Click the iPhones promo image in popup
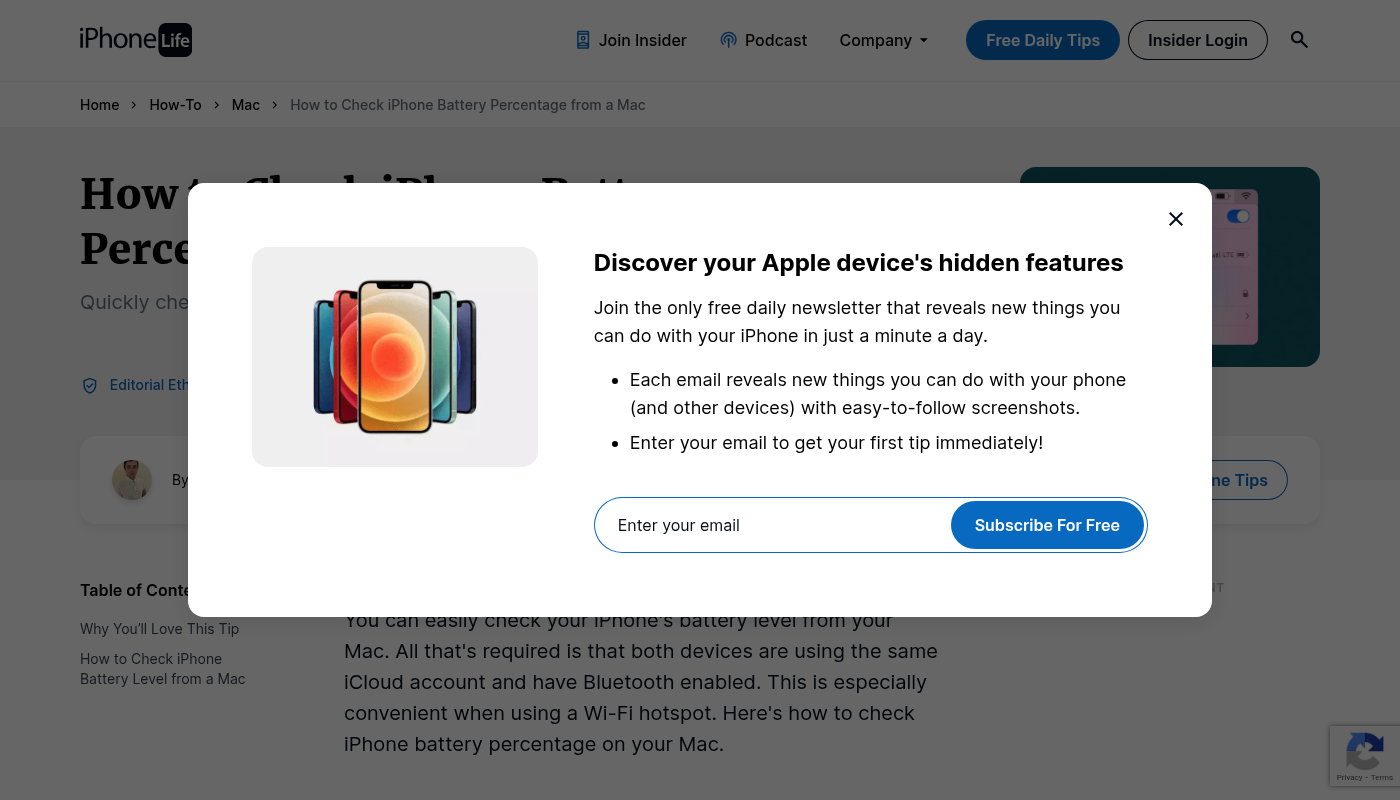 tap(395, 357)
